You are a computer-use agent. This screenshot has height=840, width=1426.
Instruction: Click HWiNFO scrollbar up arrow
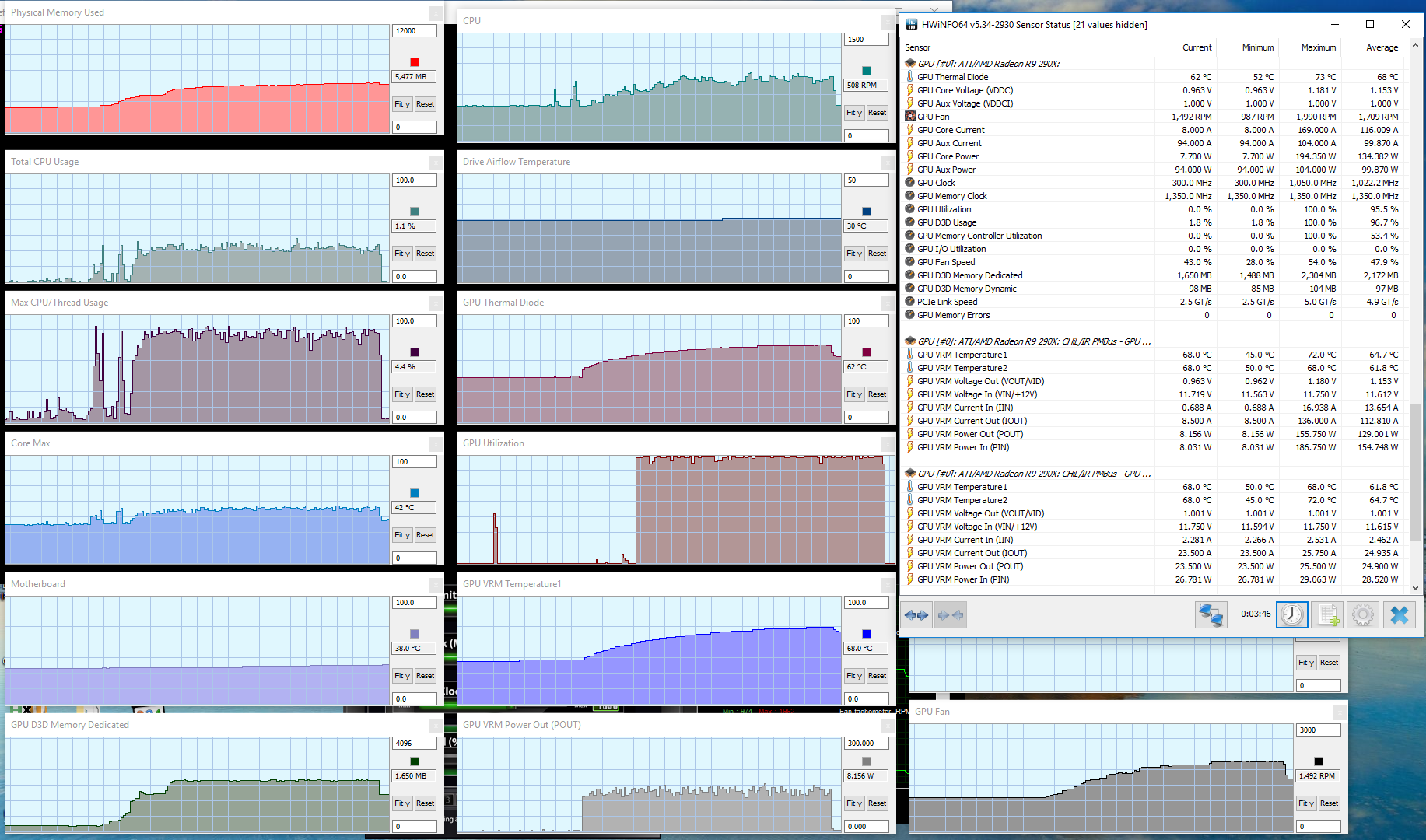tap(1416, 46)
